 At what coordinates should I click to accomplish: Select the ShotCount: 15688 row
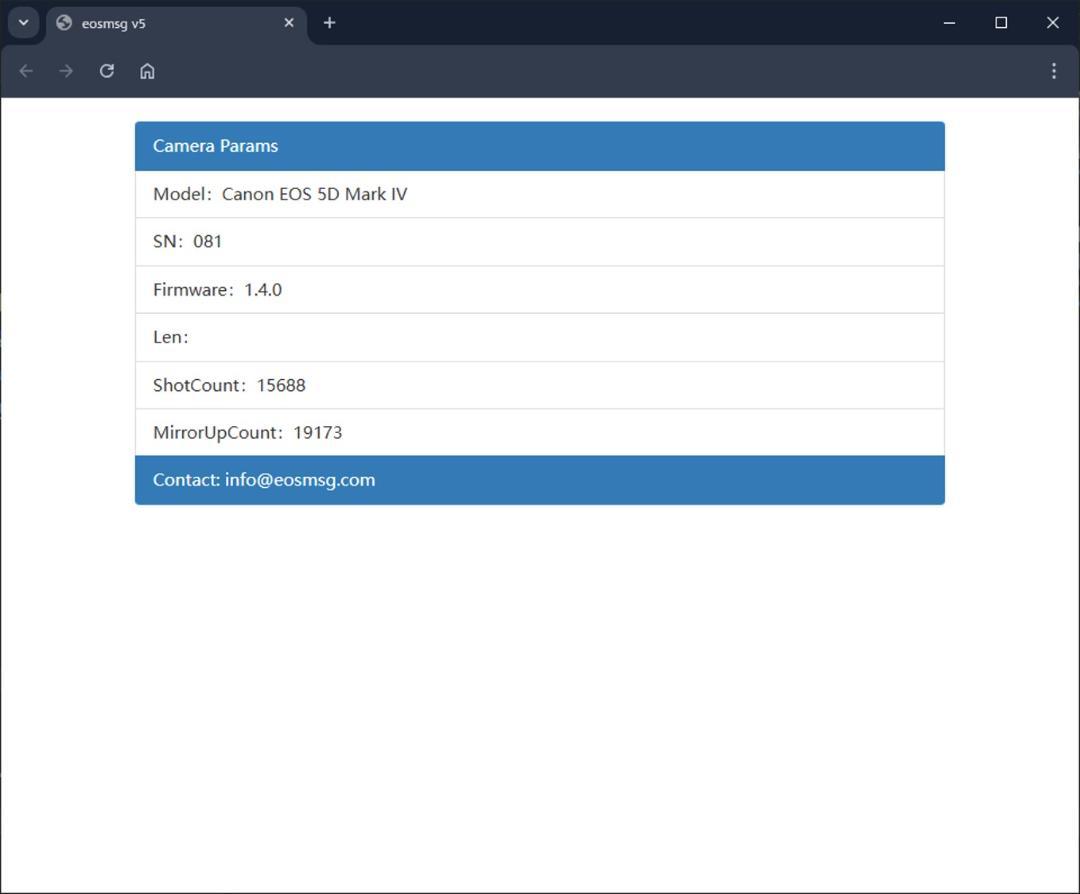540,385
